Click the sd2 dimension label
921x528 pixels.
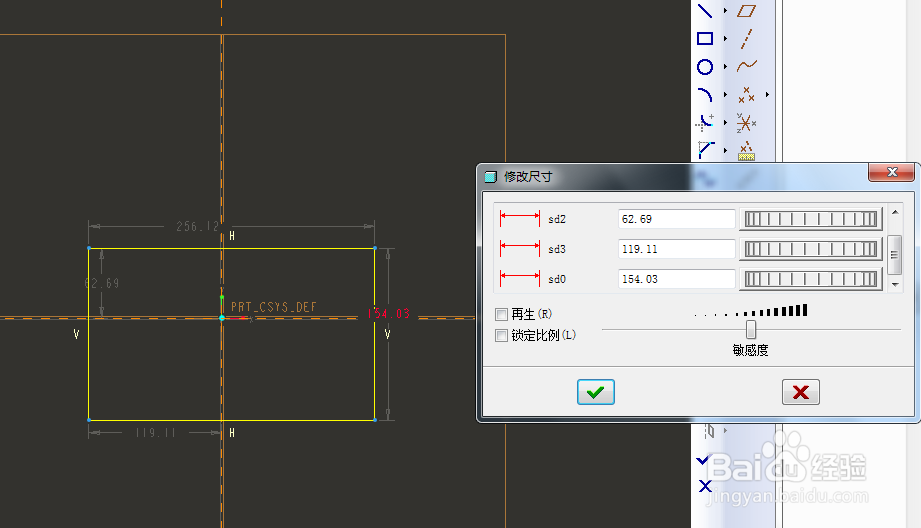click(557, 219)
